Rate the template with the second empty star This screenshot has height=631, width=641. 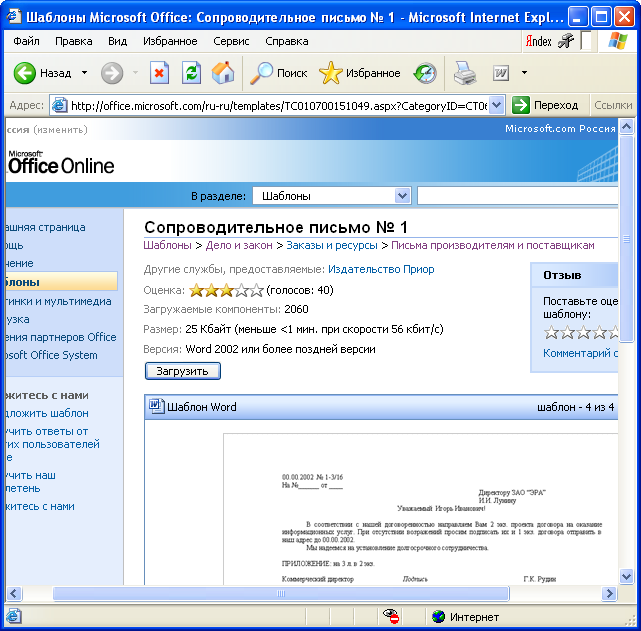567,332
